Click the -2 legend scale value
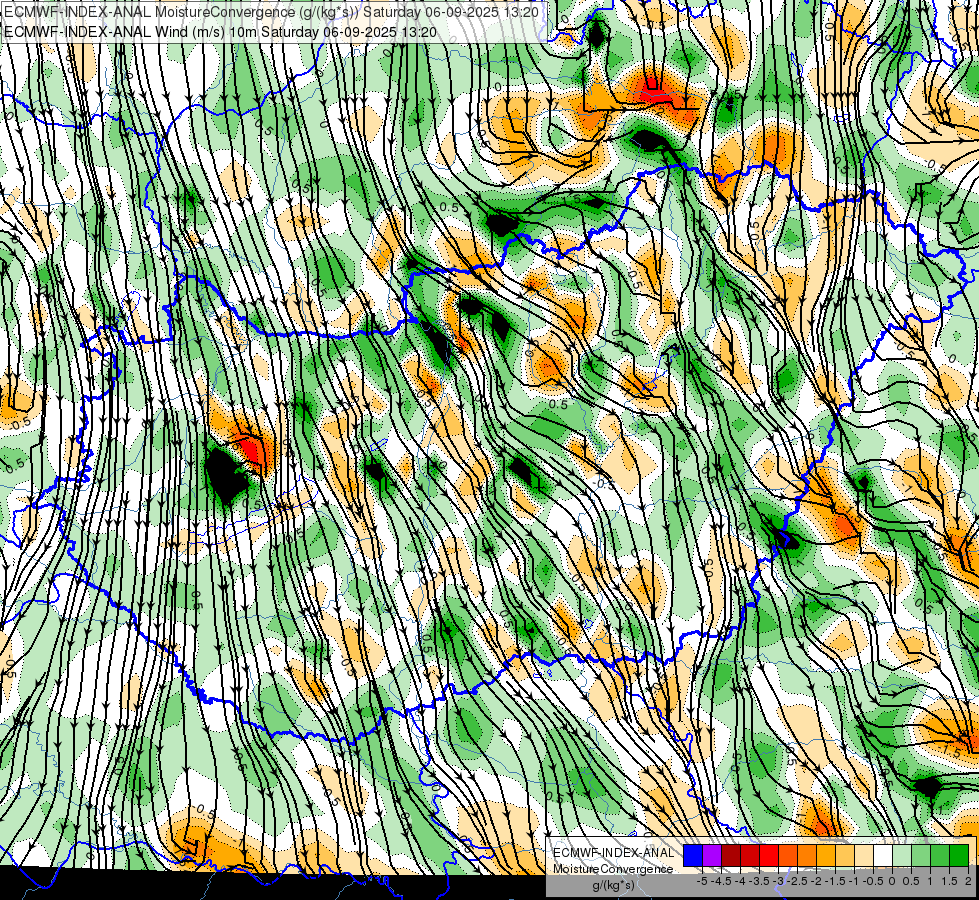The height and width of the screenshot is (900, 979). 816,881
